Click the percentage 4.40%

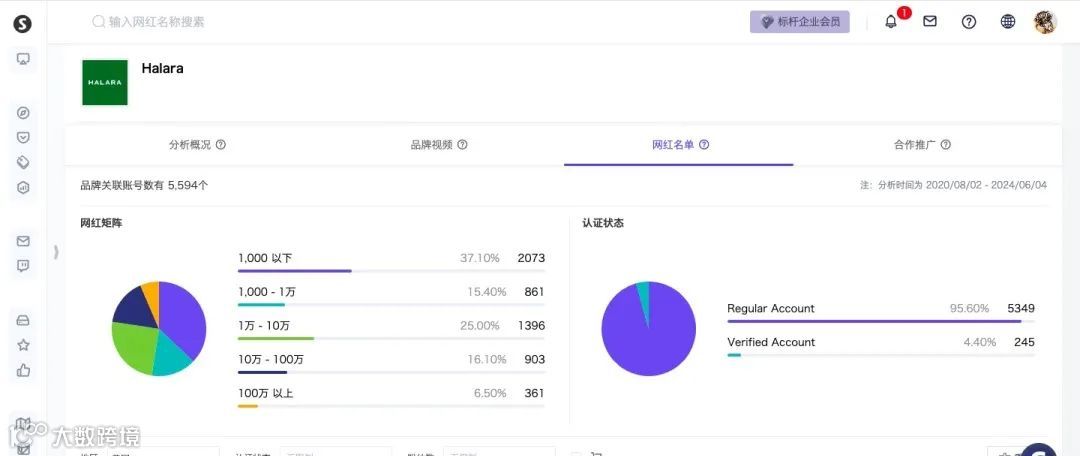(979, 342)
